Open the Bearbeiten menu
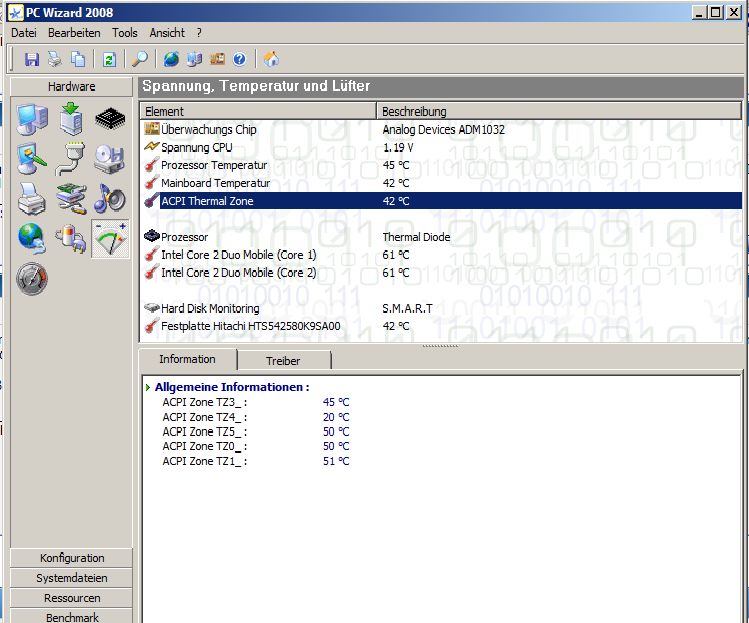The image size is (749, 623). pos(74,33)
